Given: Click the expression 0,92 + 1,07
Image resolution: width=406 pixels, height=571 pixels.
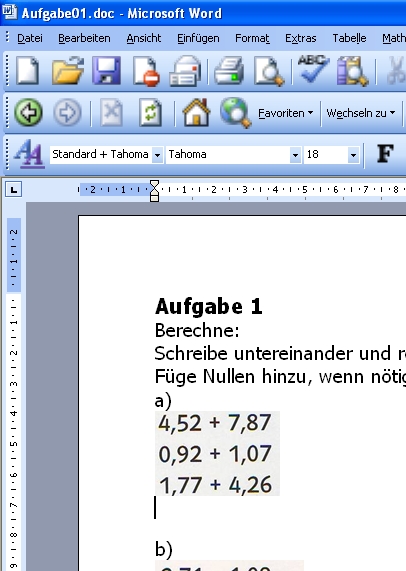Looking at the screenshot, I should 215,454.
